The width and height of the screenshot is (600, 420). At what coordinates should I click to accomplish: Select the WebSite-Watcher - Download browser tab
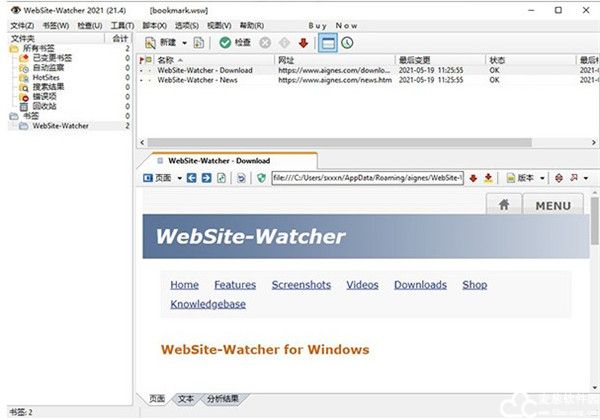click(227, 161)
